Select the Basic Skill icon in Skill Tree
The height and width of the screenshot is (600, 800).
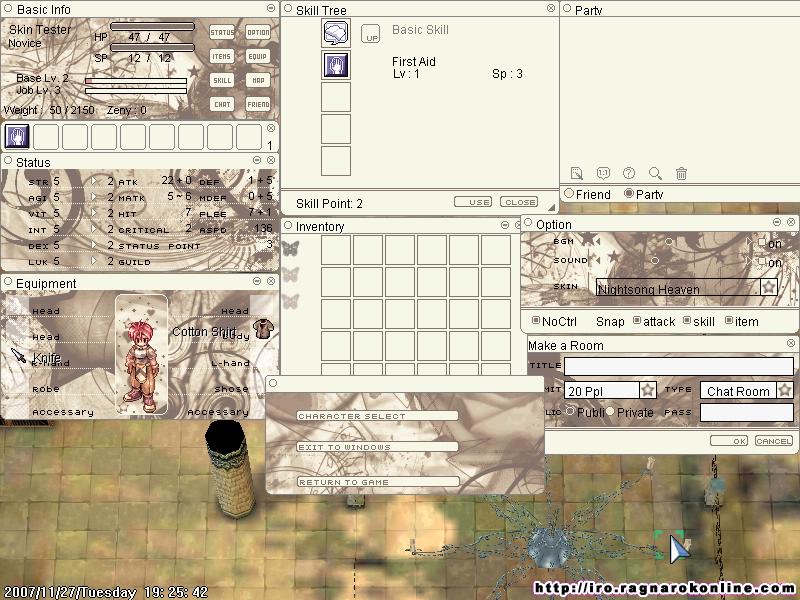click(336, 33)
